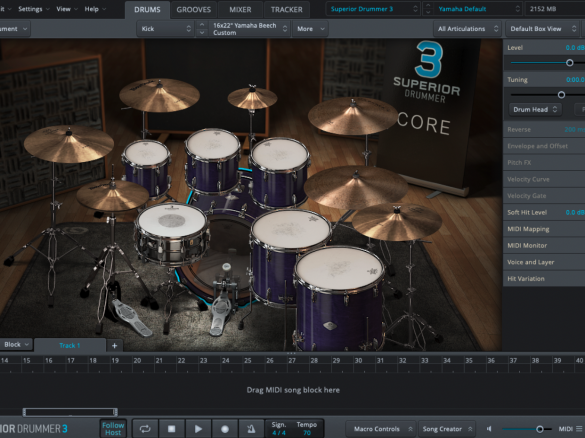Open the Settings menu
Viewport: 585px width, 438px height.
click(34, 9)
